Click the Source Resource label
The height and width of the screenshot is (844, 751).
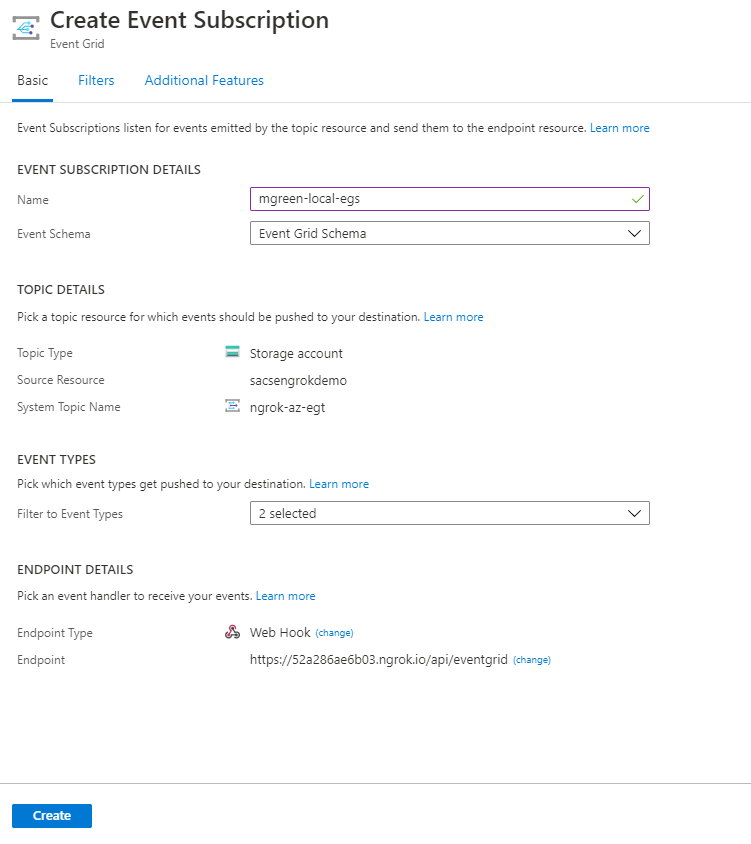pos(61,380)
